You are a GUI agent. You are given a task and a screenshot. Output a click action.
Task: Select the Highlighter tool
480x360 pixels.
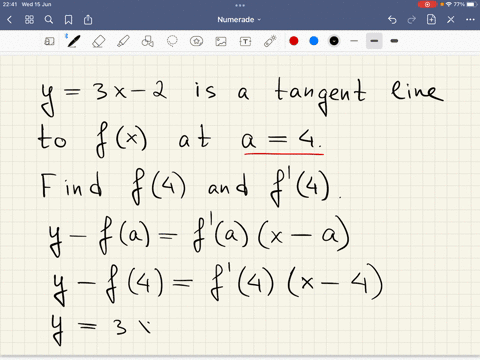[123, 41]
